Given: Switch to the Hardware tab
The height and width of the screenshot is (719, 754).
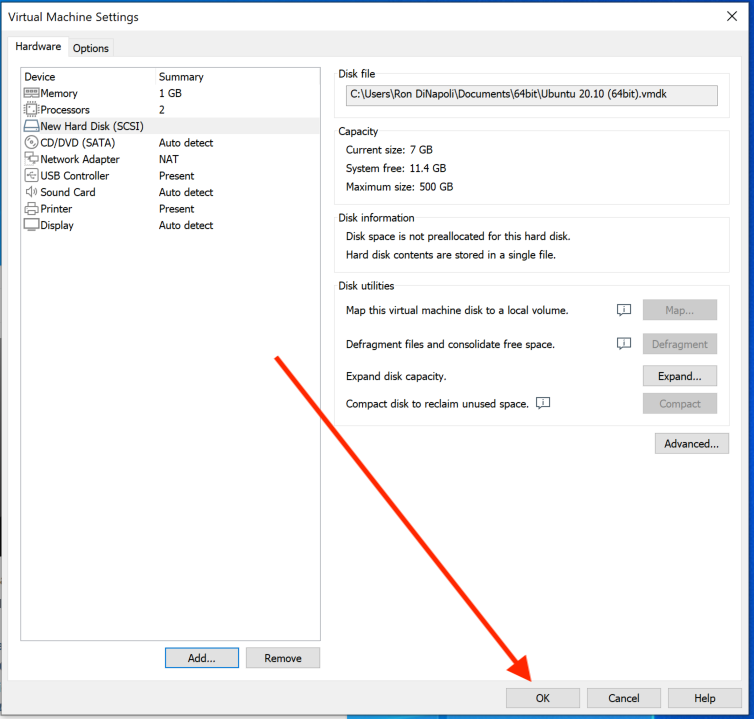Looking at the screenshot, I should (x=38, y=47).
